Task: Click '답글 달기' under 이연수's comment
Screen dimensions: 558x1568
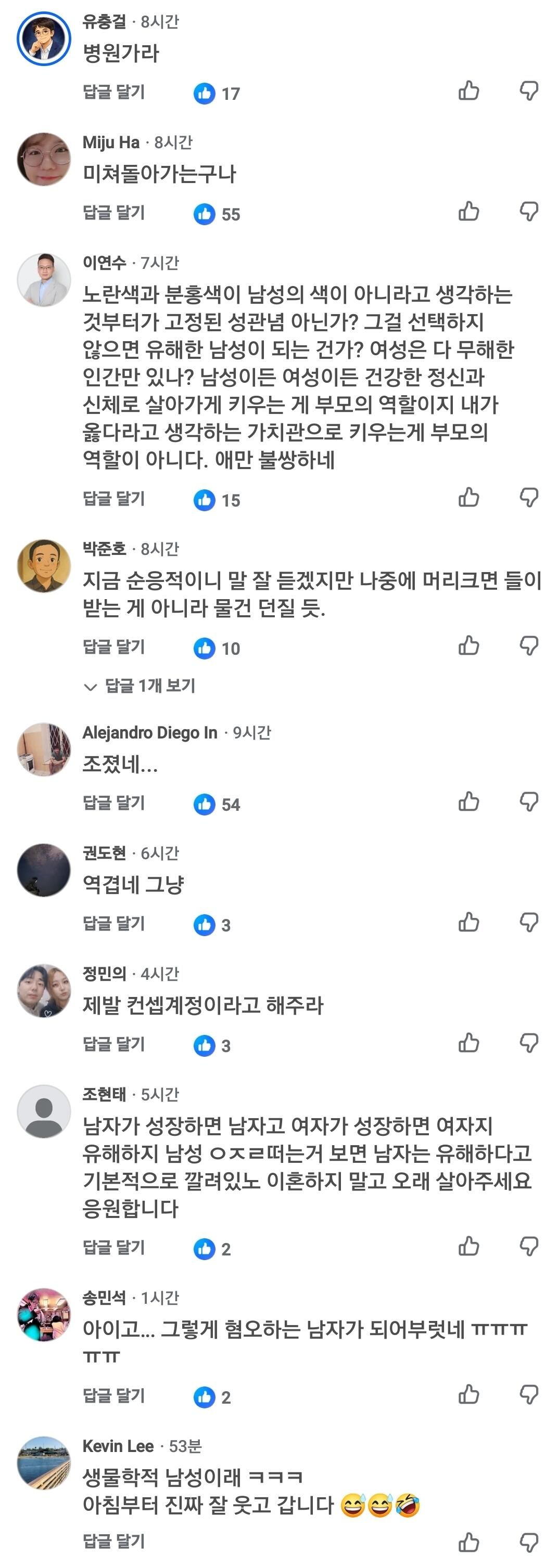Action: pos(114,499)
